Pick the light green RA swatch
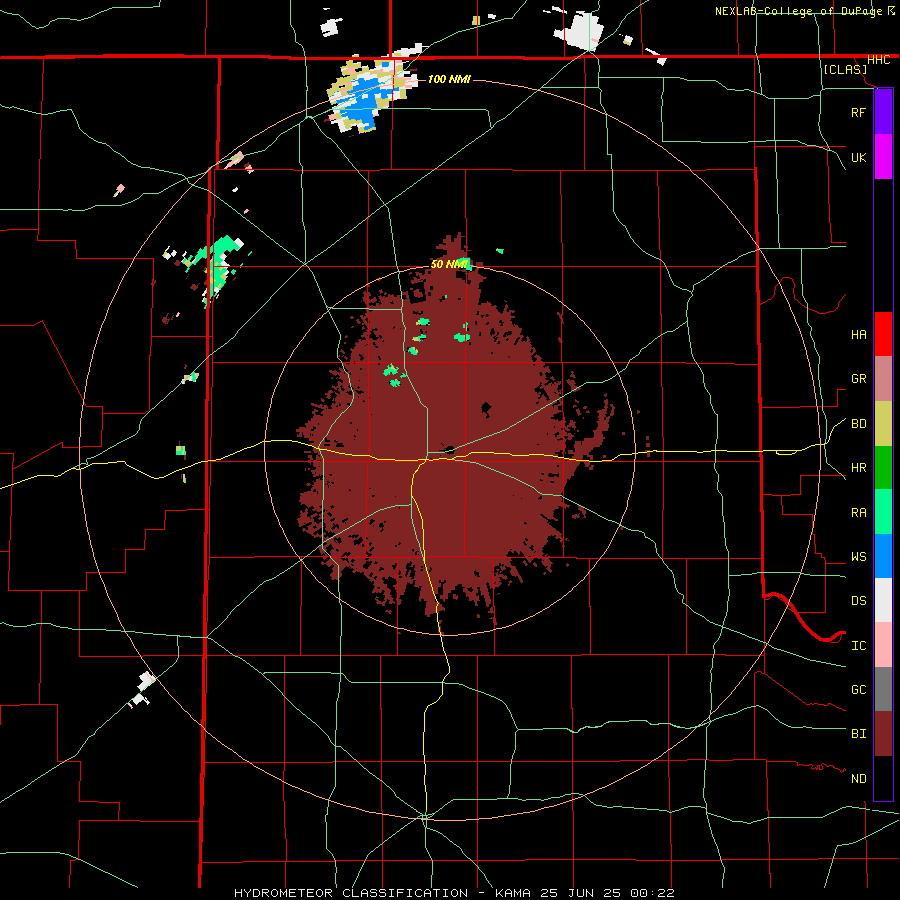Viewport: 900px width, 900px height. click(x=883, y=512)
